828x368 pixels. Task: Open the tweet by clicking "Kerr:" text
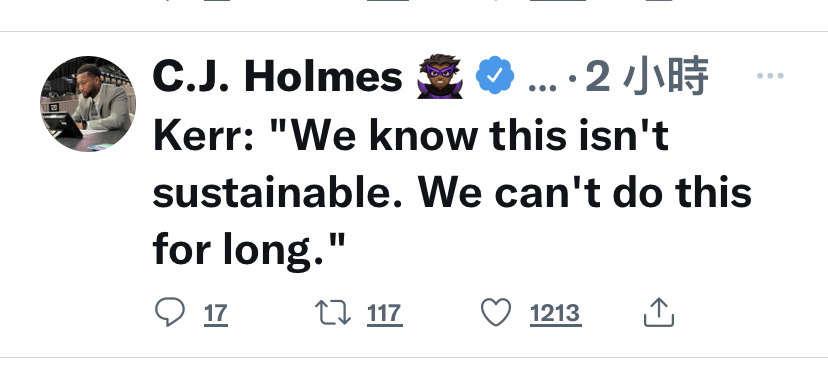tap(203, 136)
